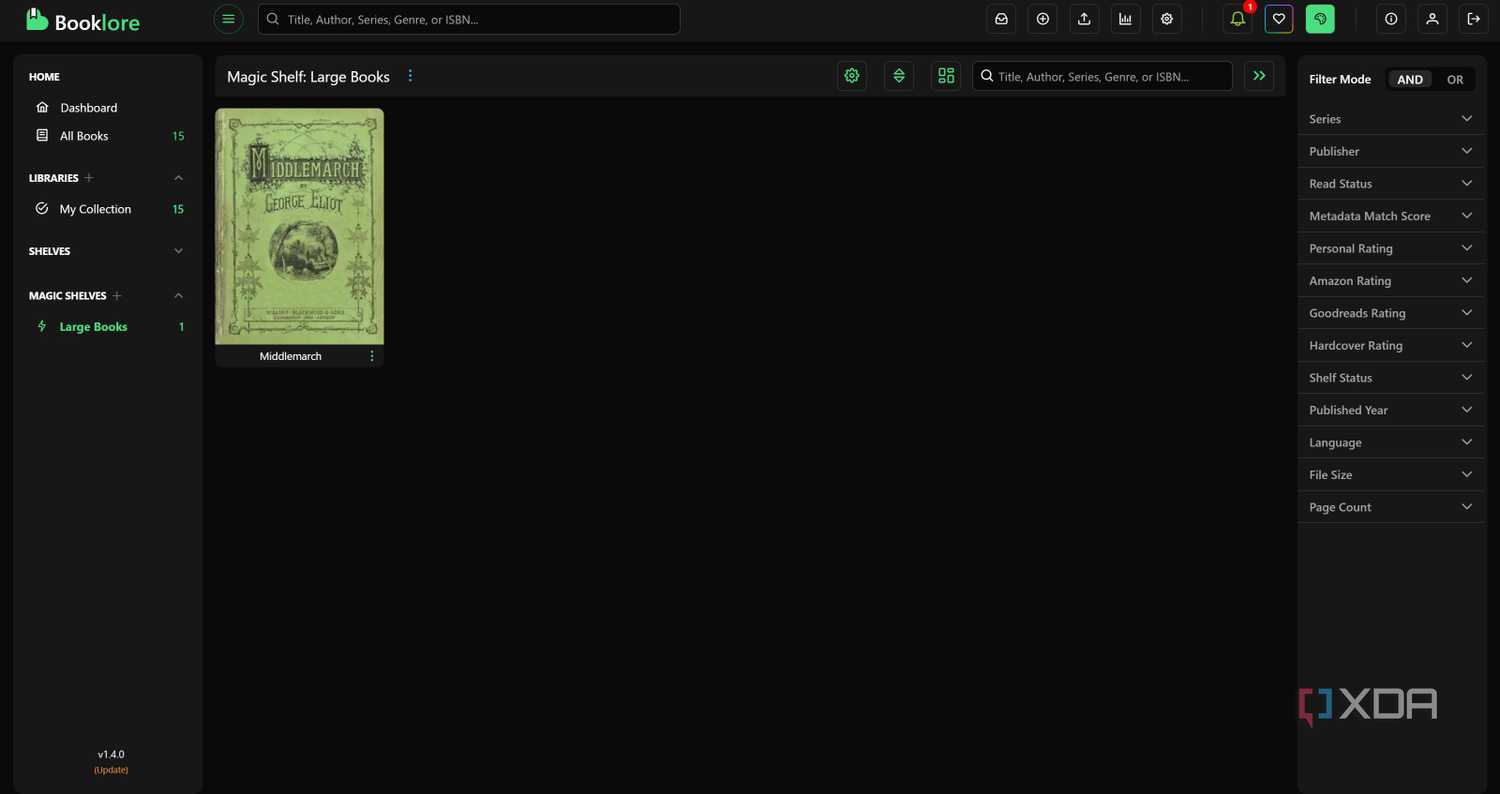Open the sort order icon
1500x794 pixels.
[x=899, y=76]
